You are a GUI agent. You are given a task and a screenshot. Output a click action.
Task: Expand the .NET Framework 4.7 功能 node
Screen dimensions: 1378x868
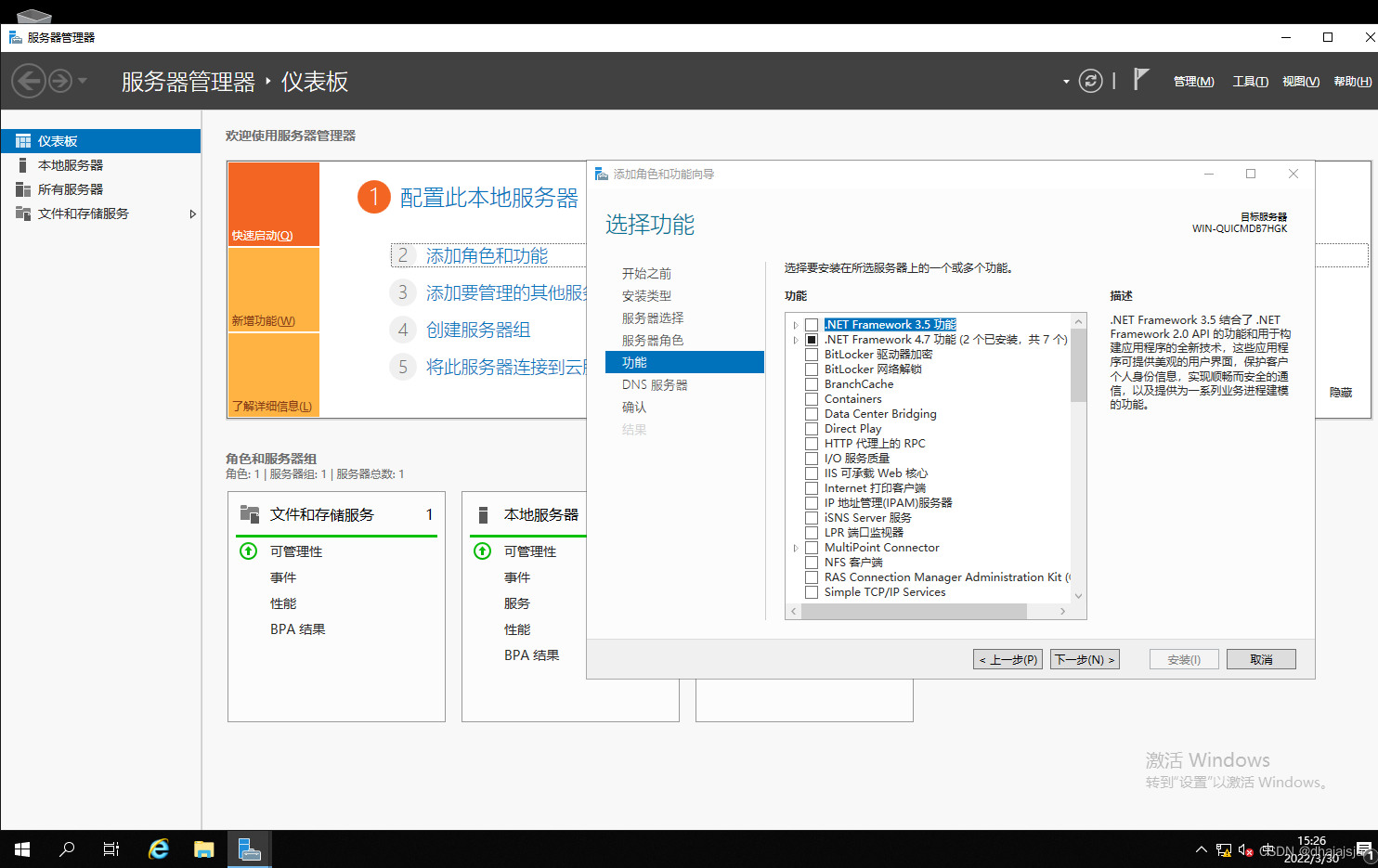[x=796, y=340]
